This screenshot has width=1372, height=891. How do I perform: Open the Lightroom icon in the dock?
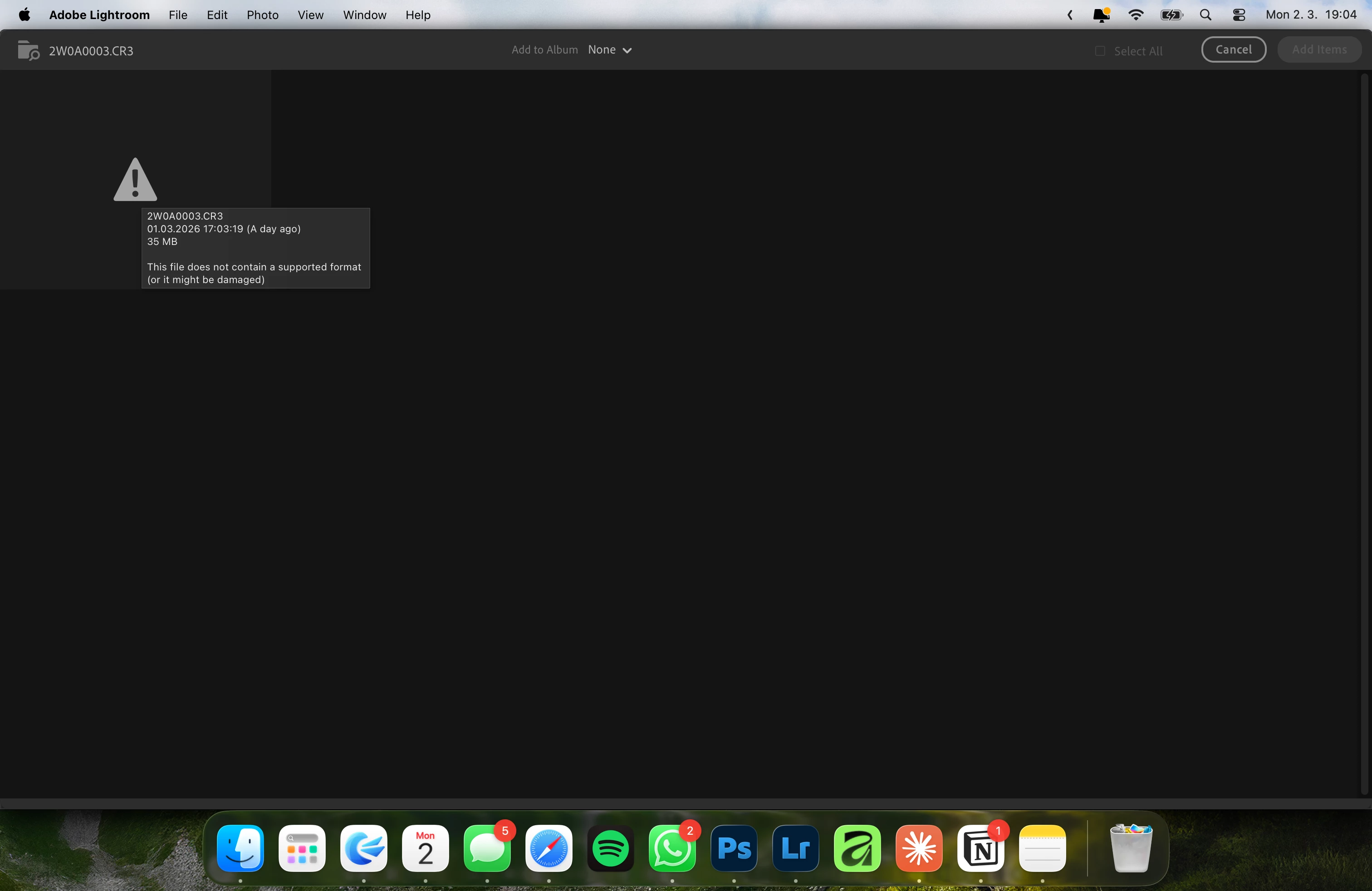pos(795,848)
